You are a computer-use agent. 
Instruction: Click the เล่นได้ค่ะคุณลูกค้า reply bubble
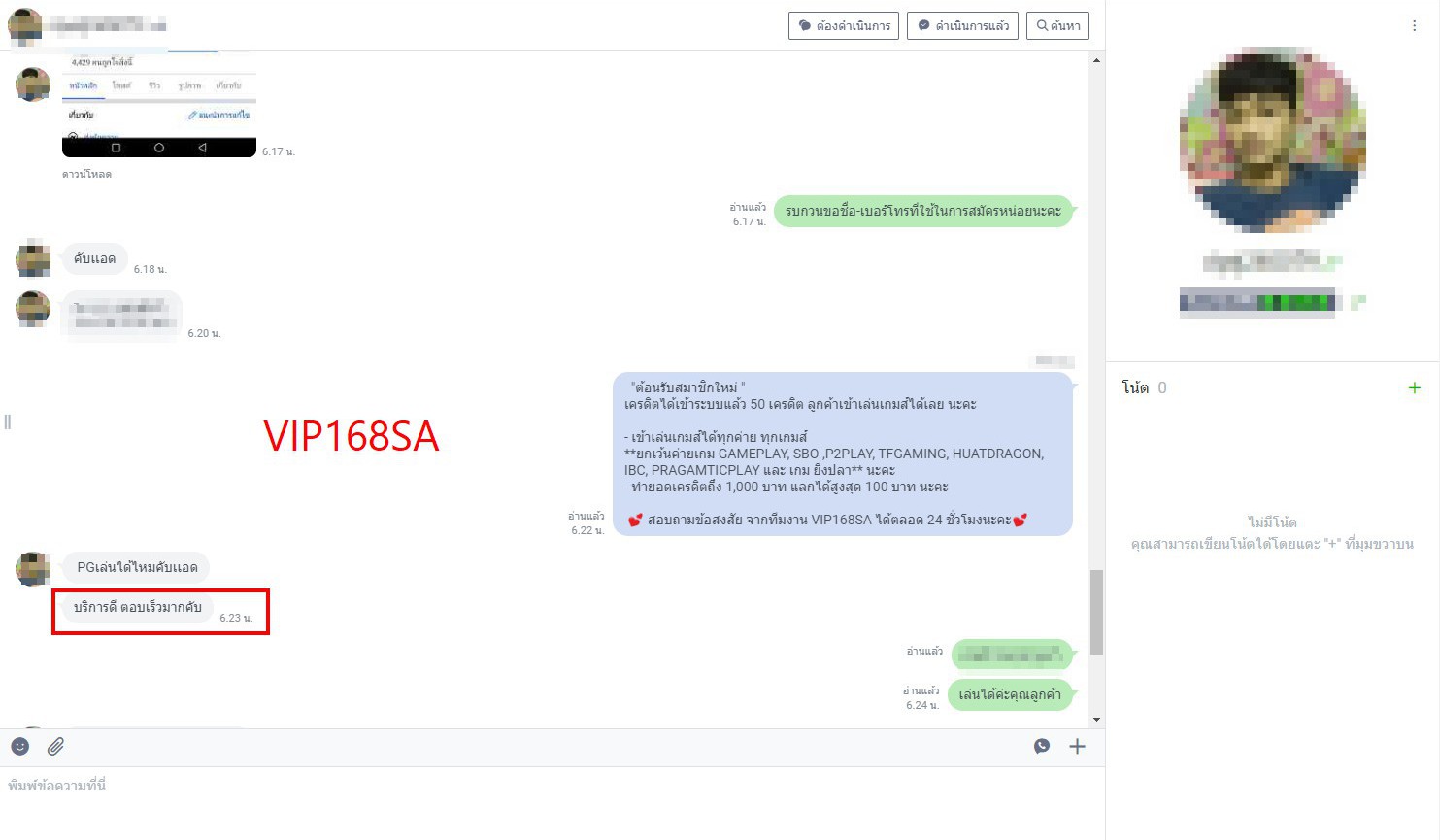tap(1010, 694)
